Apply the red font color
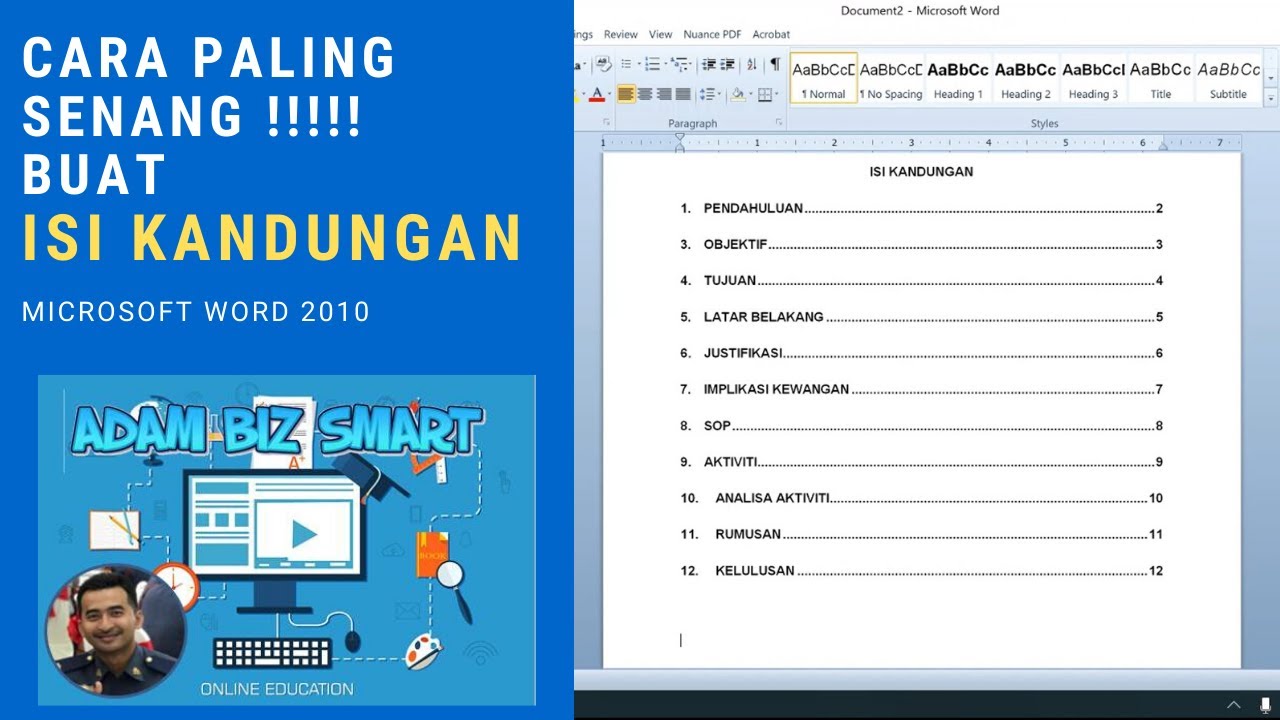 [x=597, y=94]
